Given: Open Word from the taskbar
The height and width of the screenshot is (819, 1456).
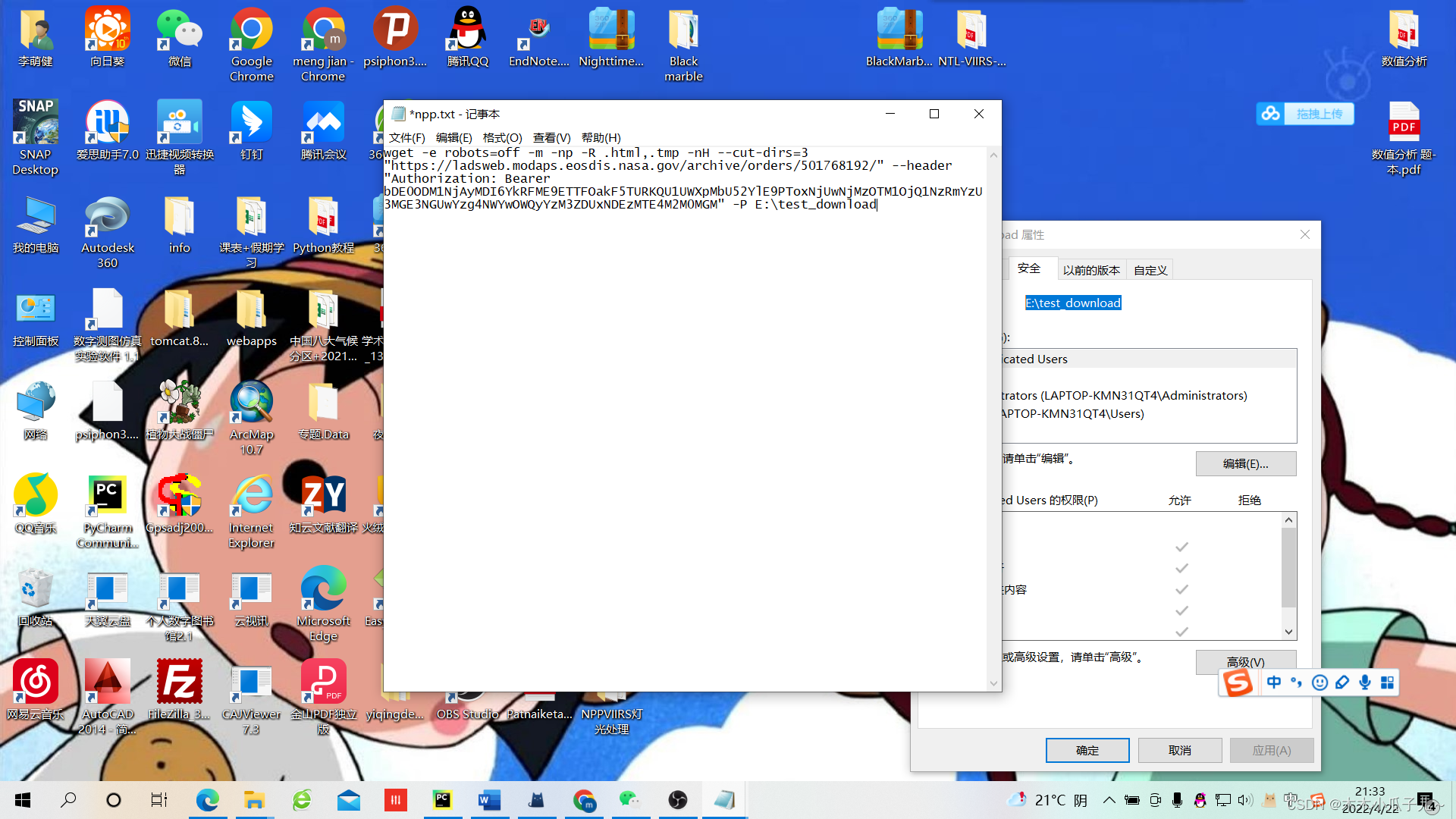Looking at the screenshot, I should [x=489, y=800].
